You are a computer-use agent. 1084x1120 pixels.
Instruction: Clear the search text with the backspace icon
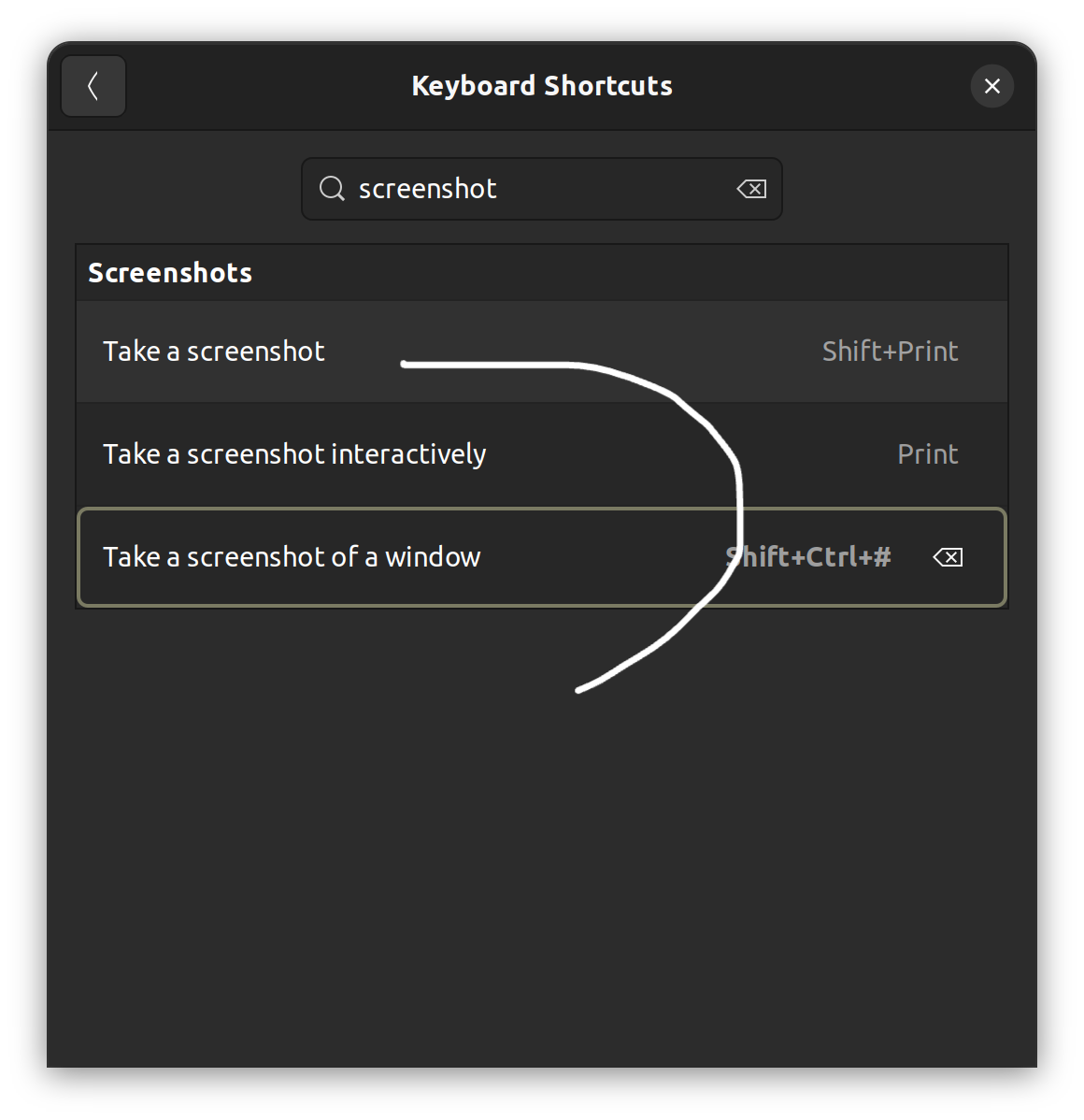[751, 189]
